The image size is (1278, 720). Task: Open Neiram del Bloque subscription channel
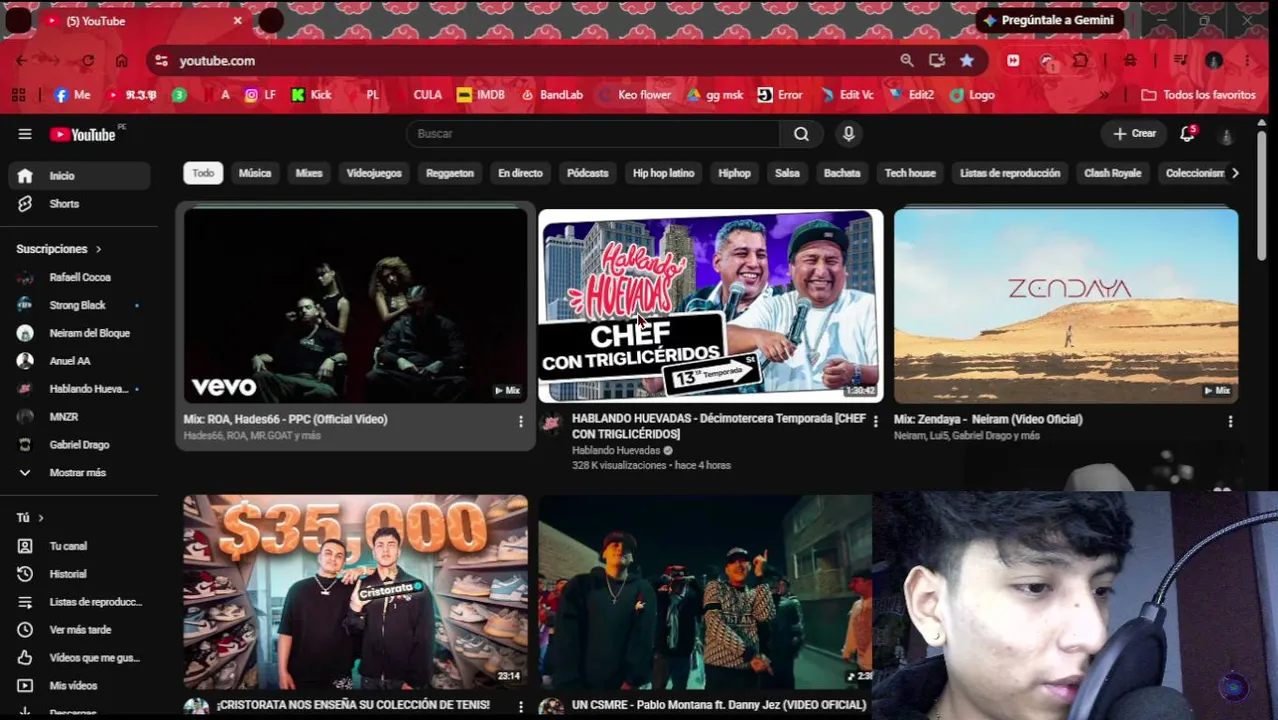[80, 333]
